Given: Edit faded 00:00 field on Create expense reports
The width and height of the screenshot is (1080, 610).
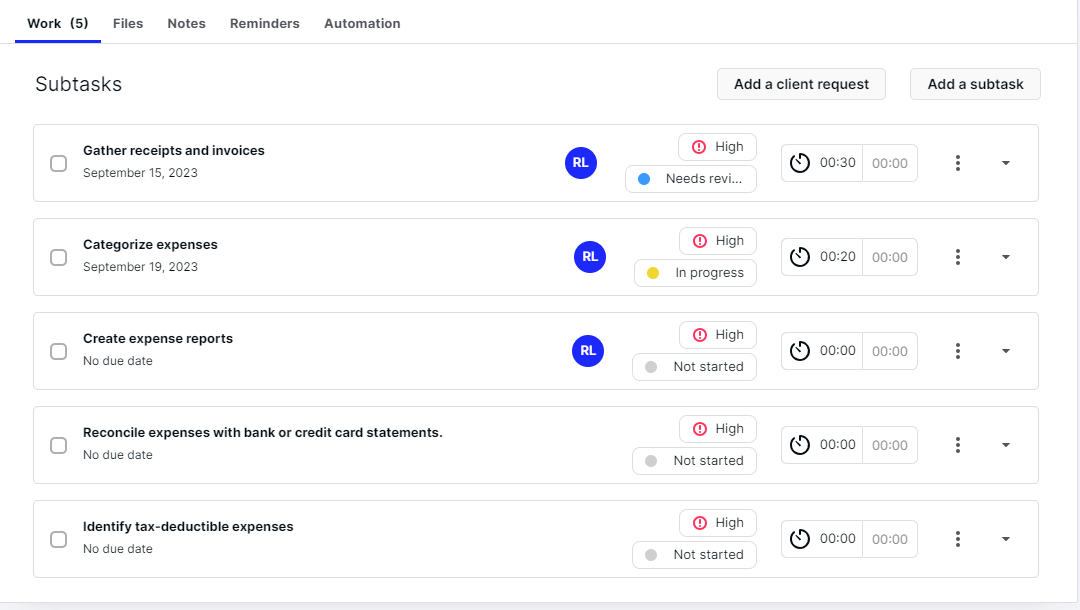Looking at the screenshot, I should (x=890, y=351).
